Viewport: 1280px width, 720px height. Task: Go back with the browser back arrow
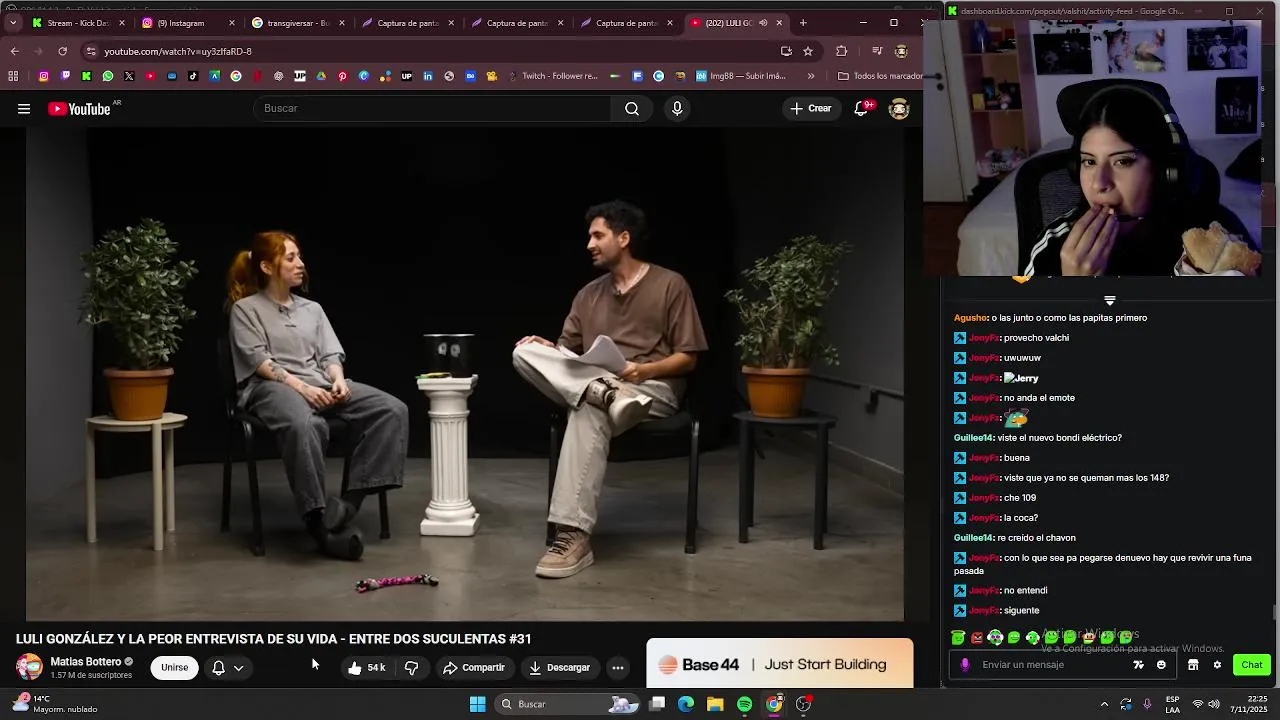point(14,51)
